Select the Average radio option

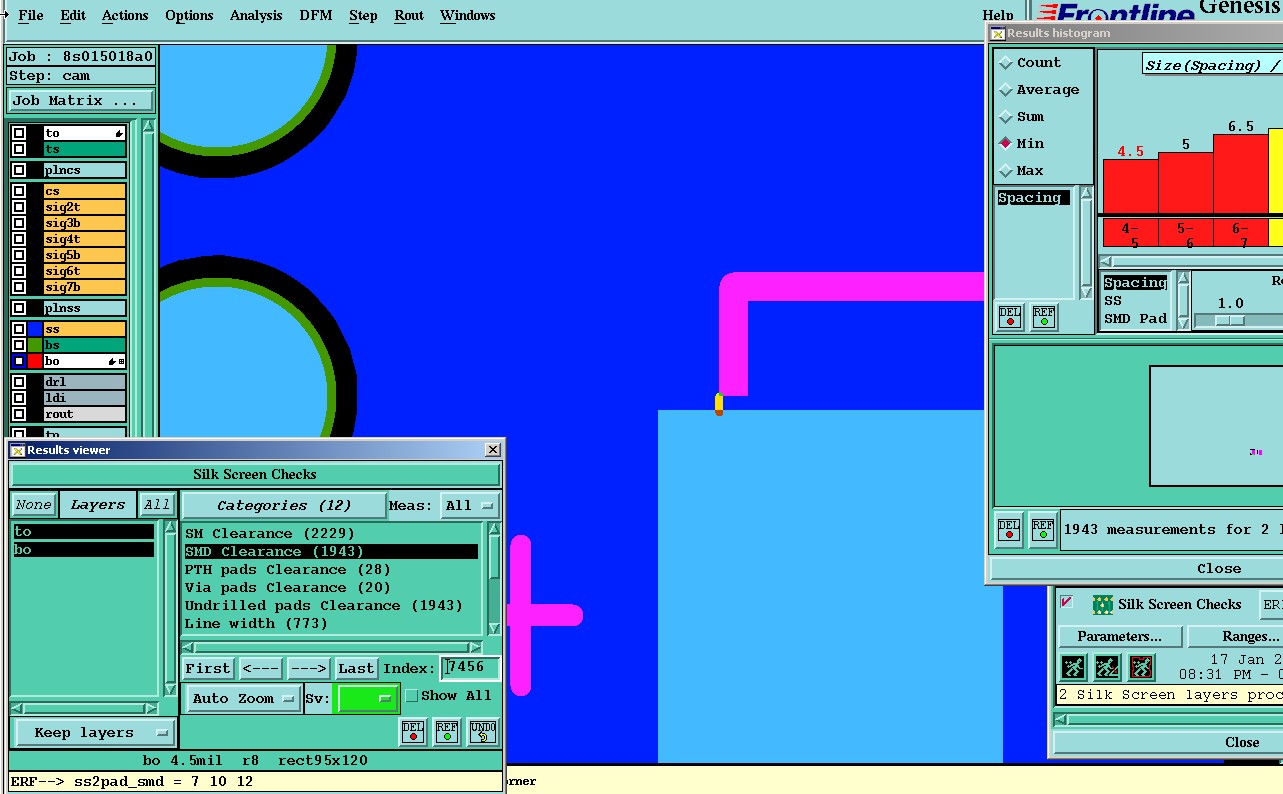pyautogui.click(x=1006, y=89)
